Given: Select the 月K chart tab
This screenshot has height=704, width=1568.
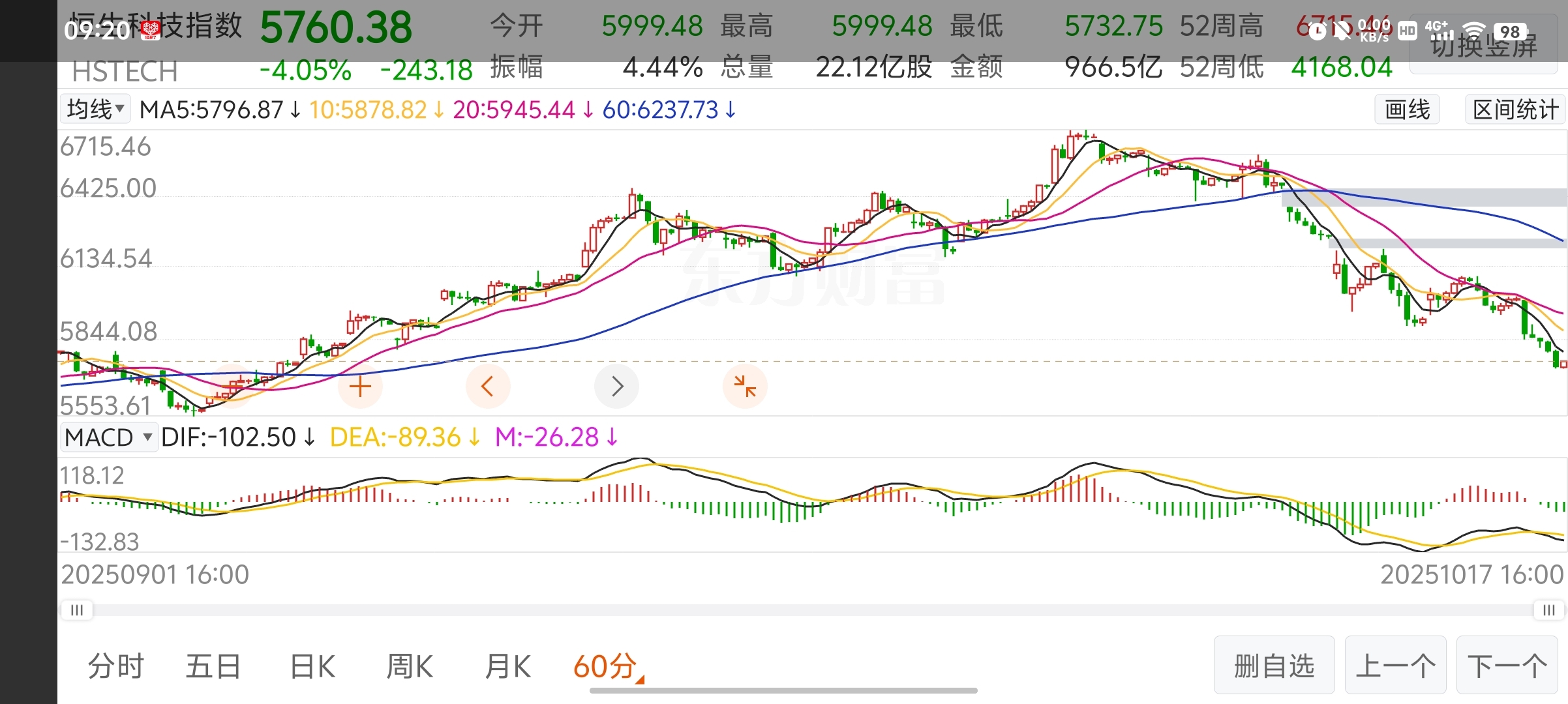Looking at the screenshot, I should pyautogui.click(x=507, y=666).
